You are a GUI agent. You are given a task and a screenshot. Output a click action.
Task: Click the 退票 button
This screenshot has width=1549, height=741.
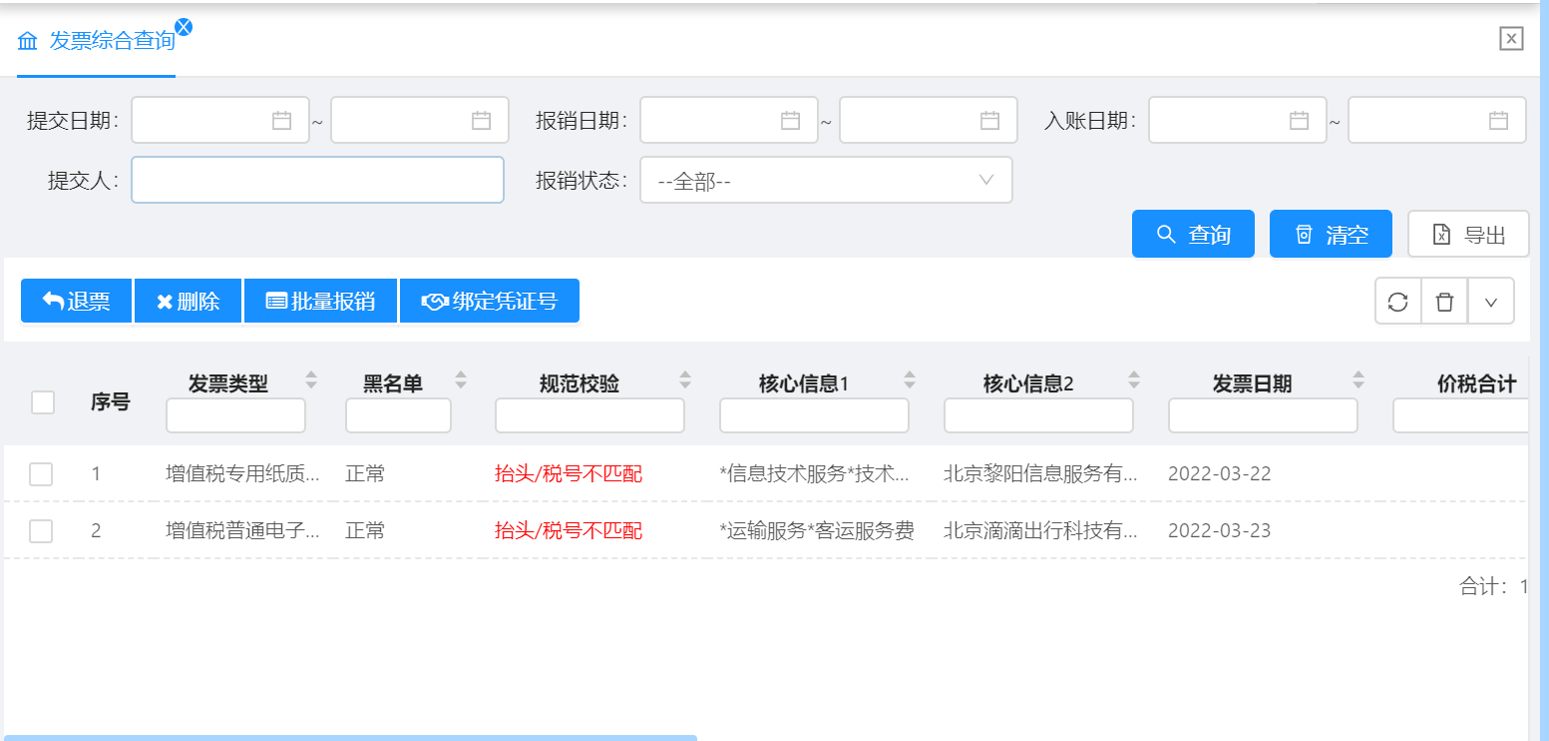point(76,301)
